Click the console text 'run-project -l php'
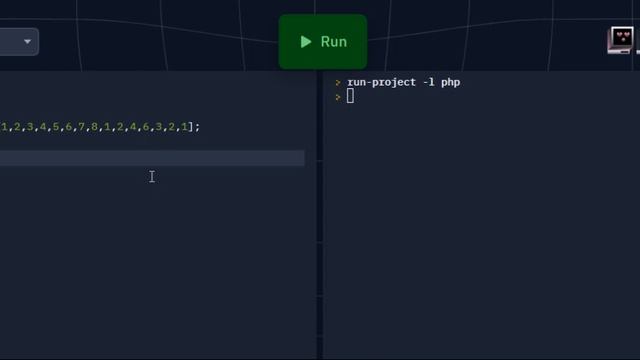The height and width of the screenshot is (360, 640). pos(403,82)
